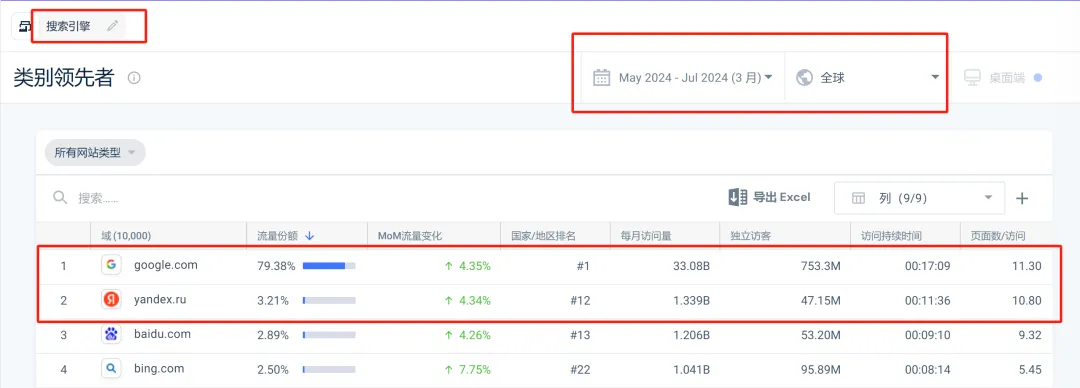Open the bing.com domain link

click(159, 369)
